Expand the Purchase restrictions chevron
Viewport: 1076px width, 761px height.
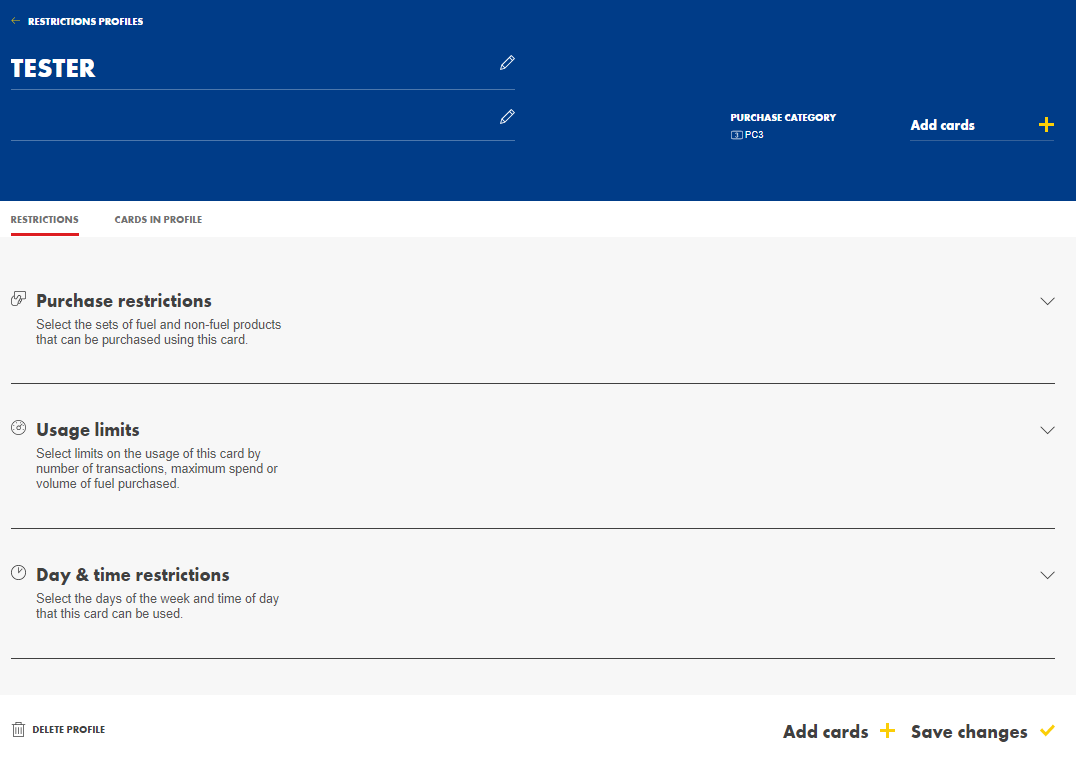pos(1047,301)
